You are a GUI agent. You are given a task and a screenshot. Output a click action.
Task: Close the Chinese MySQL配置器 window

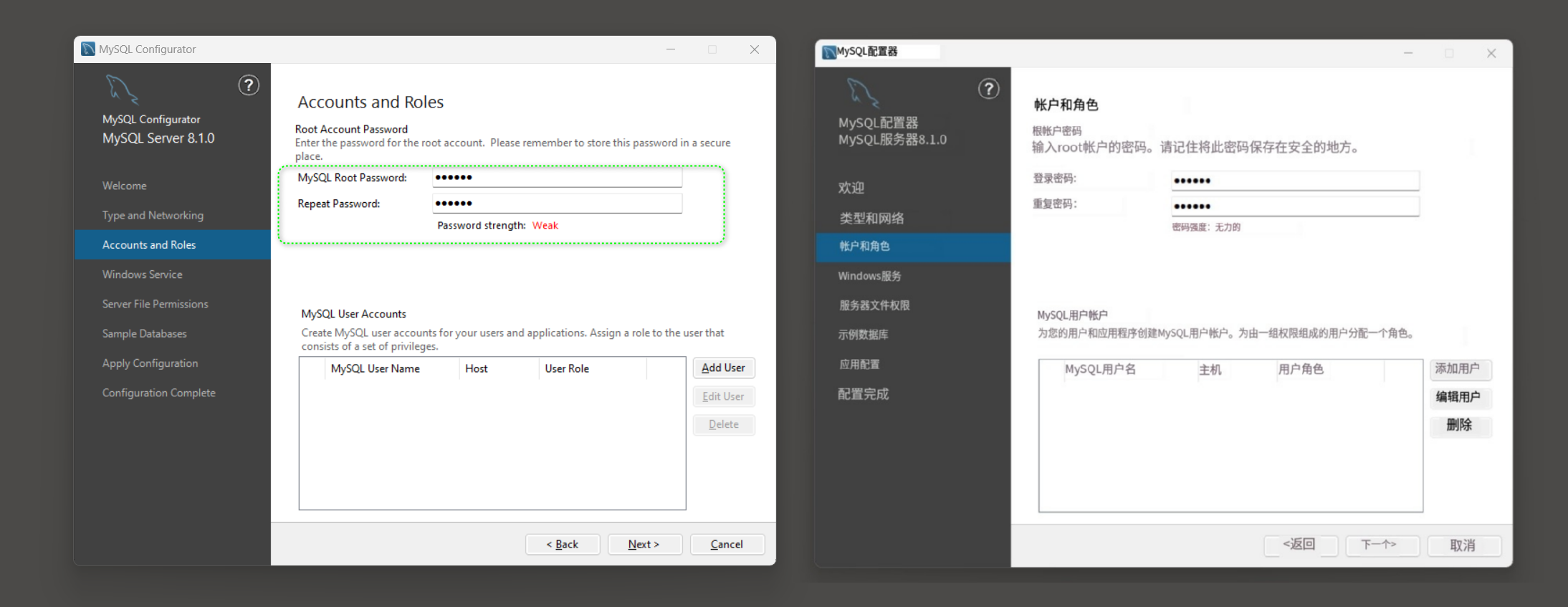(x=1491, y=53)
